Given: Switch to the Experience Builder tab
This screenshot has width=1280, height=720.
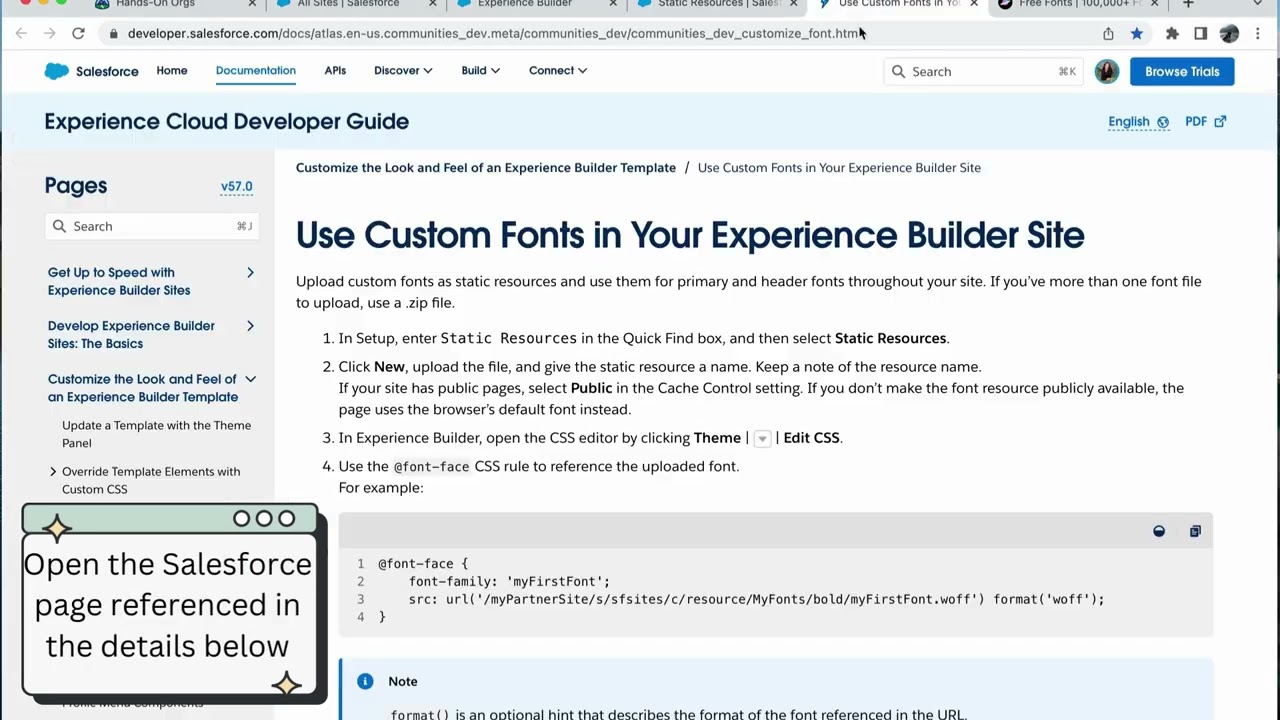Looking at the screenshot, I should [x=525, y=4].
